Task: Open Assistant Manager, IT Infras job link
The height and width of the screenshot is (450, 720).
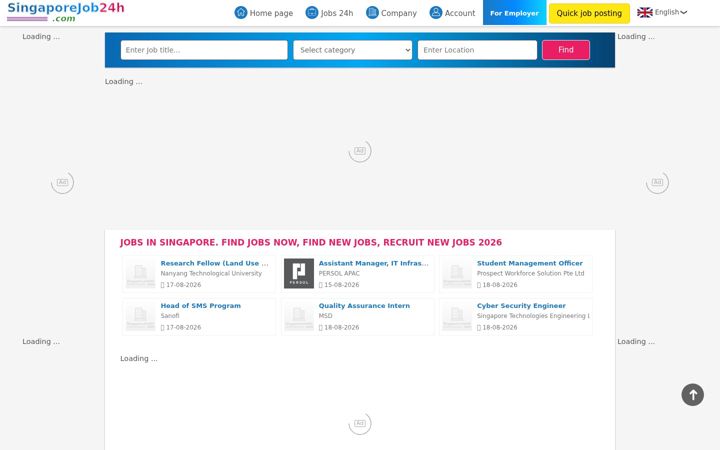Action: click(x=373, y=263)
